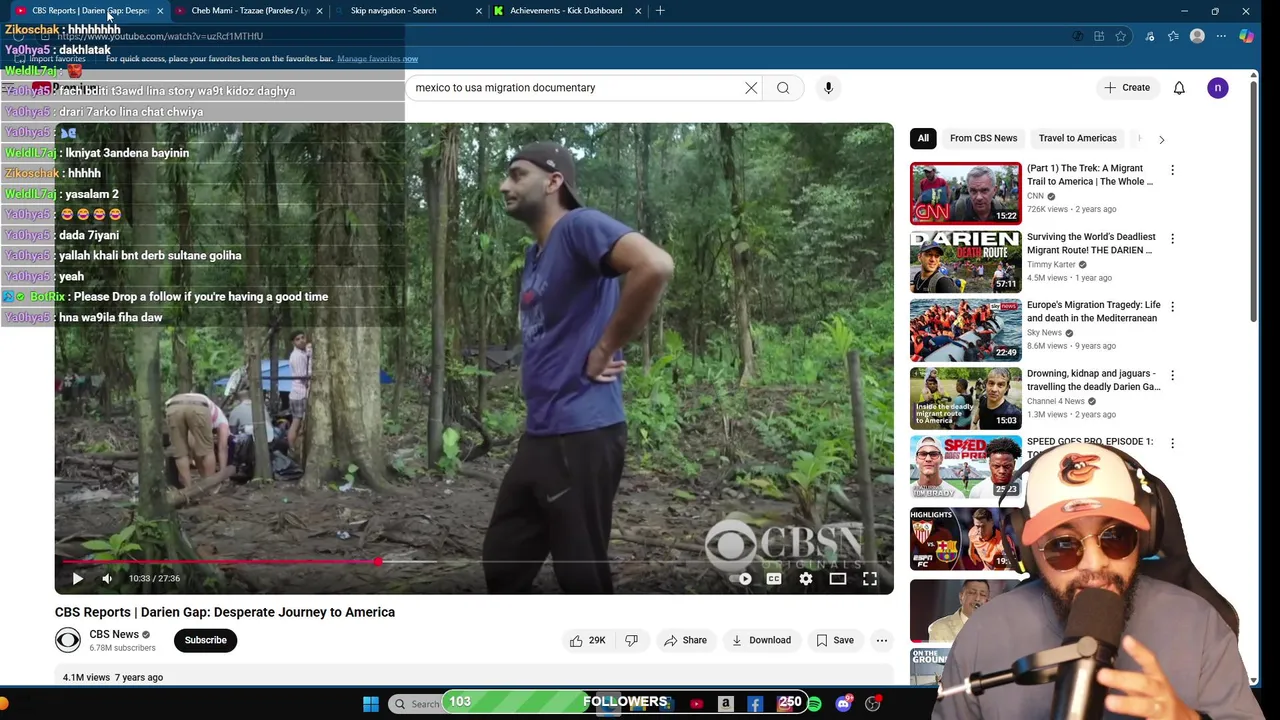Open The Trek CNN video thumbnail

tap(965, 193)
